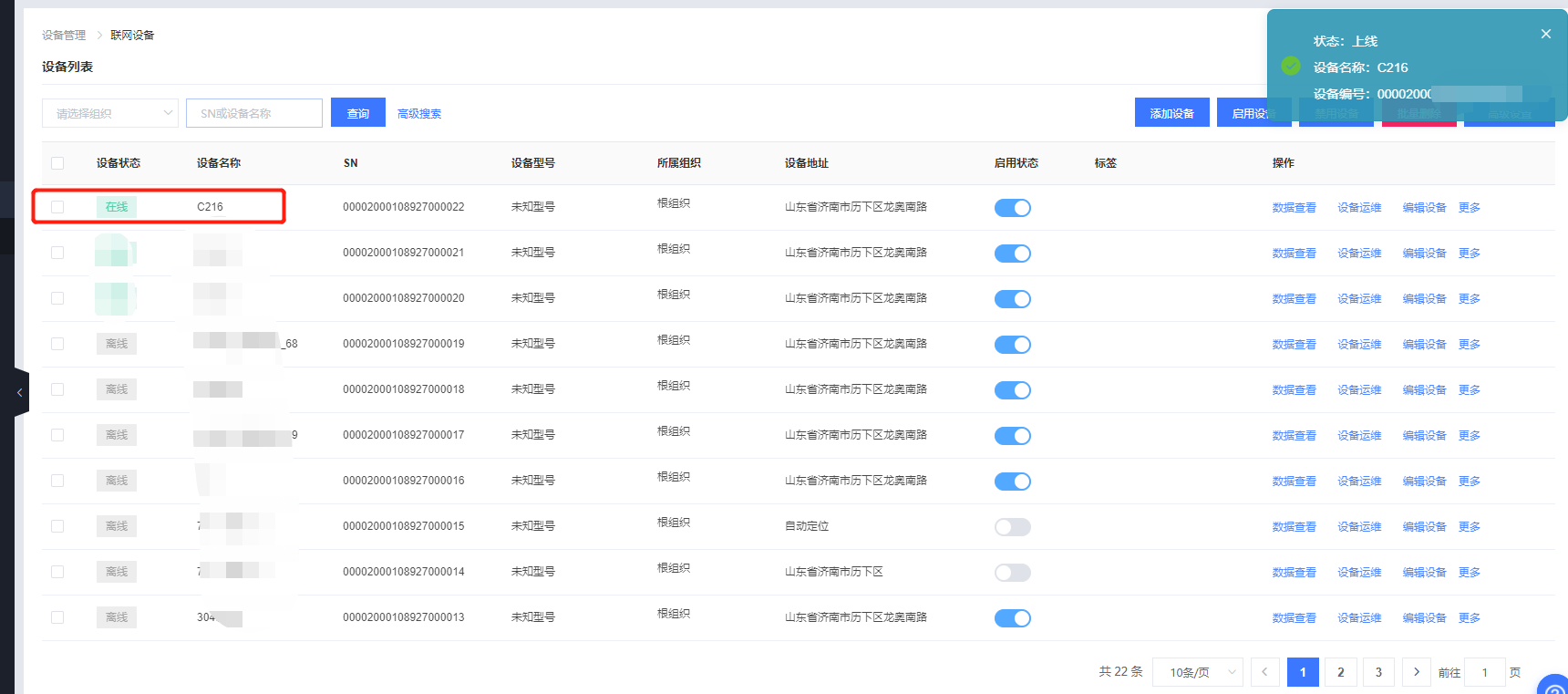Viewport: 1568px width, 694px height.
Task: Navigate to 设备管理 in the breadcrumb
Action: pyautogui.click(x=64, y=36)
